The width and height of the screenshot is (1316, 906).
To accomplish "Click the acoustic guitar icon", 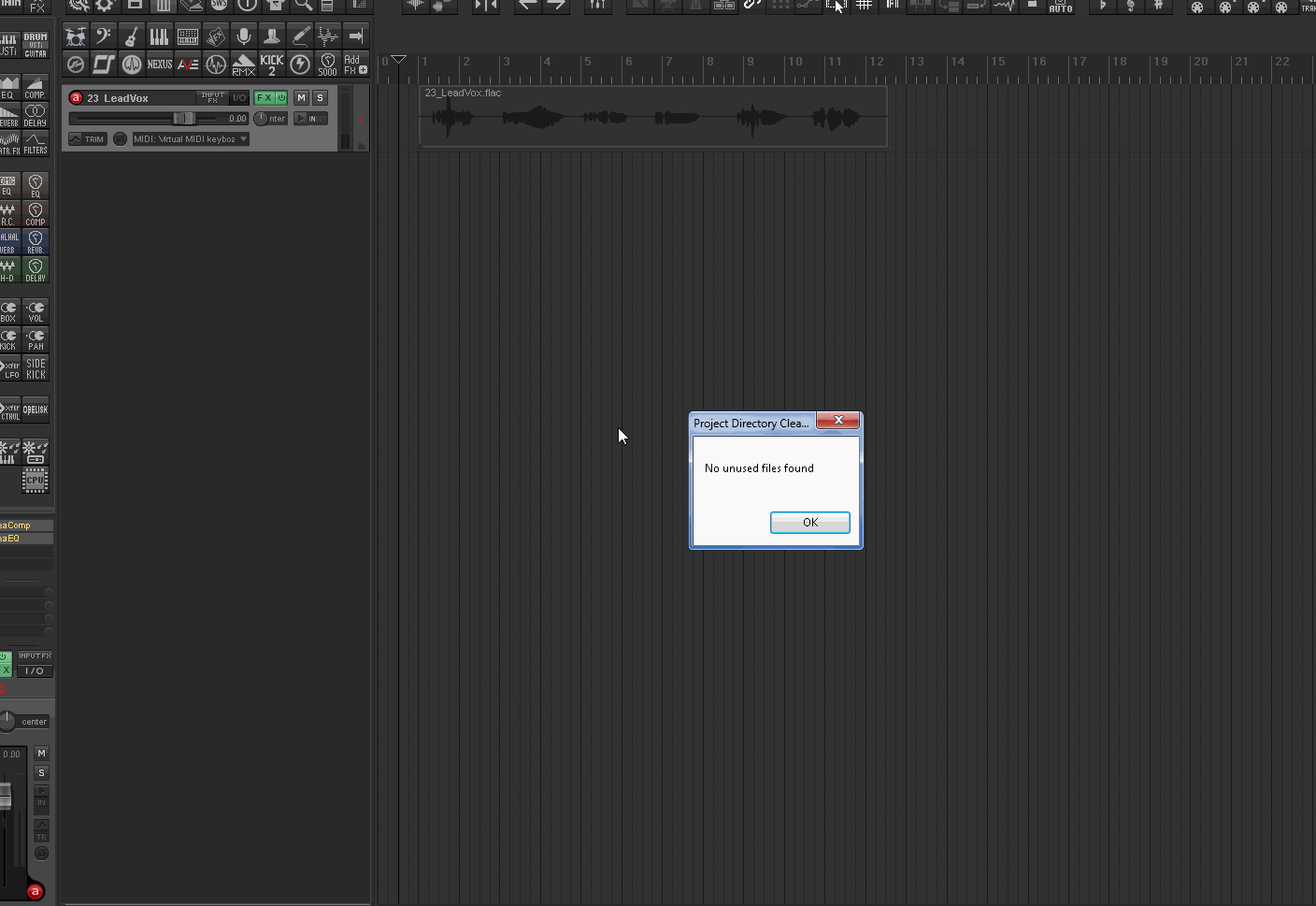I will click(132, 36).
